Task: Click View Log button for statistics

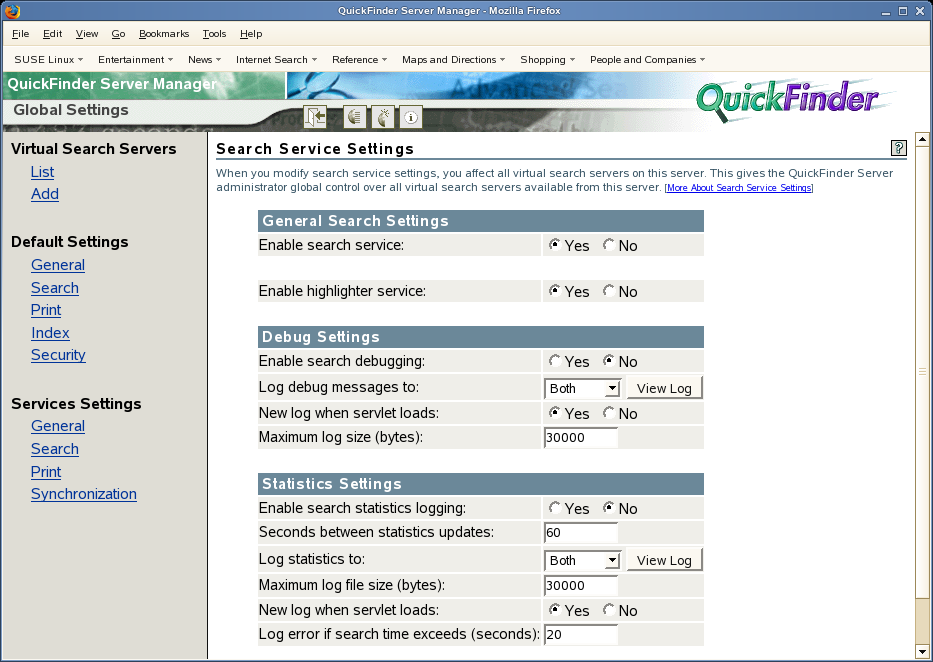Action: pos(664,560)
